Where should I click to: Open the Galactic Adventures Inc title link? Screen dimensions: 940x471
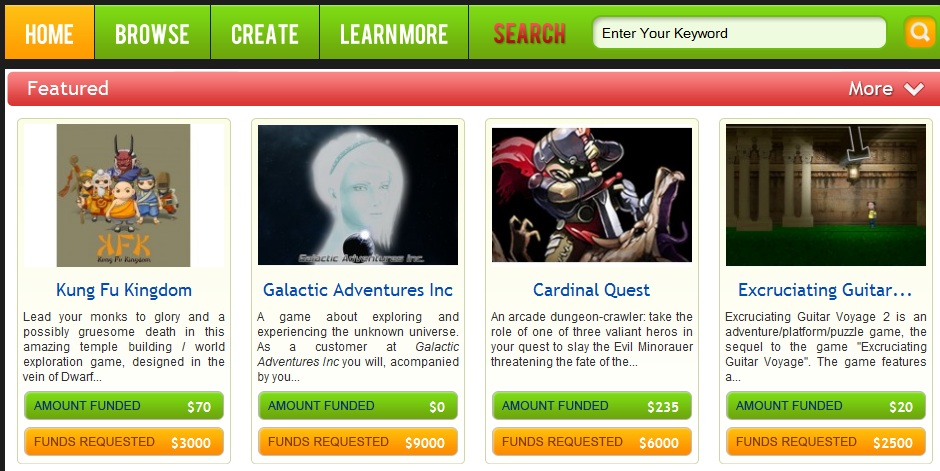pos(358,290)
